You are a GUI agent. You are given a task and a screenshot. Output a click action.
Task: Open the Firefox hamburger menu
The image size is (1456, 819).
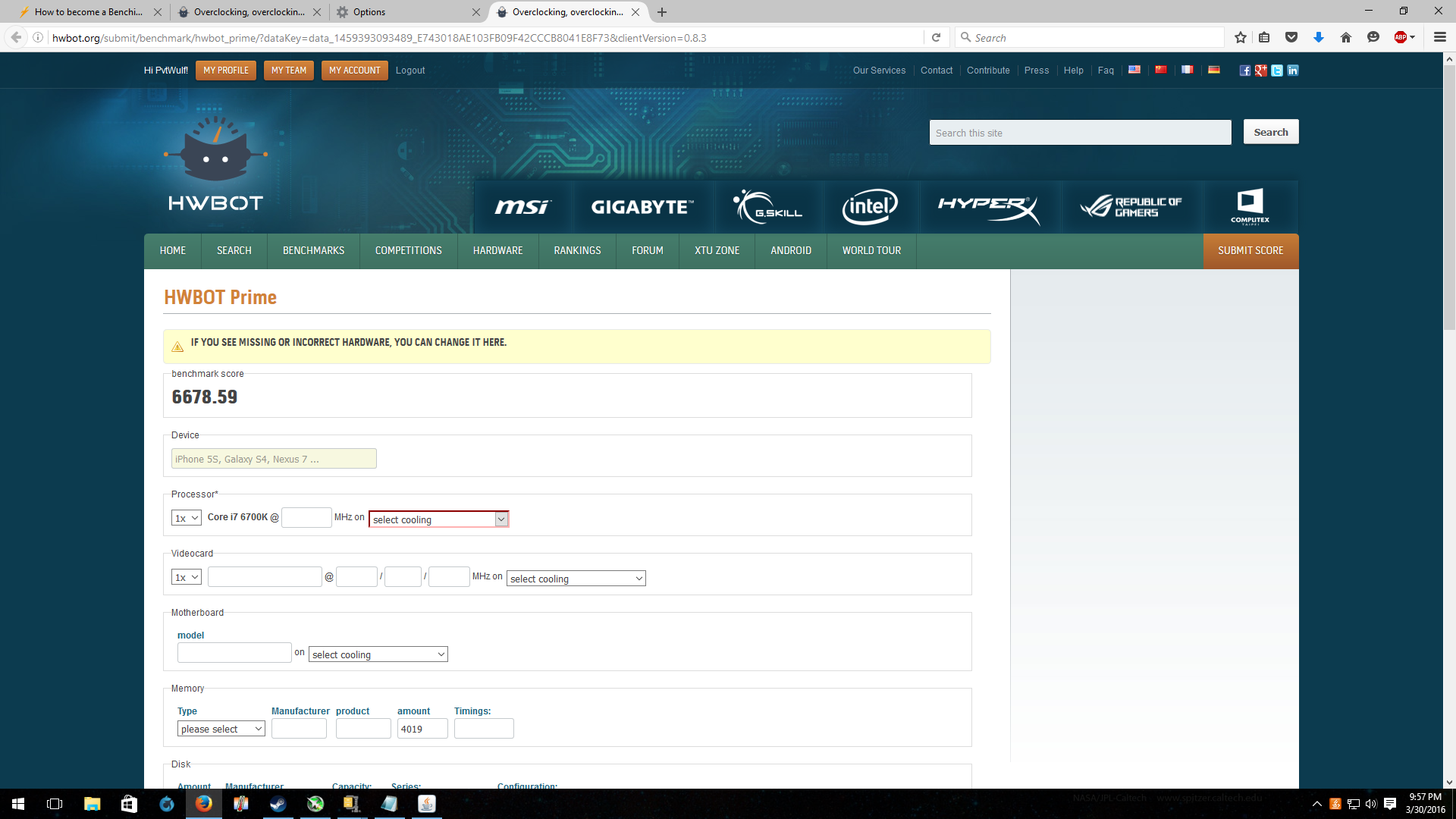1440,37
